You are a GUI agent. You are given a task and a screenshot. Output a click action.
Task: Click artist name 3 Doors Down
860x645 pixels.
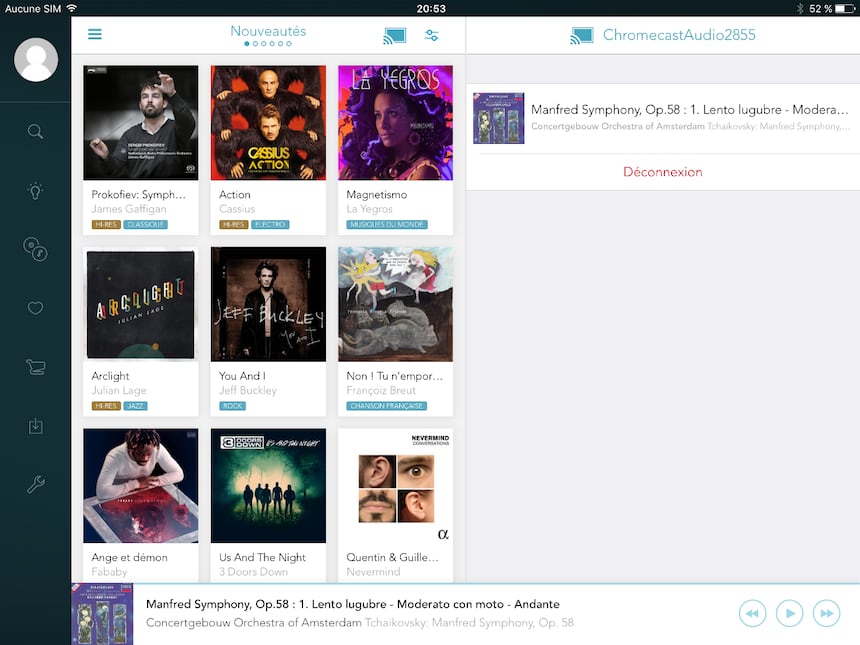click(253, 572)
